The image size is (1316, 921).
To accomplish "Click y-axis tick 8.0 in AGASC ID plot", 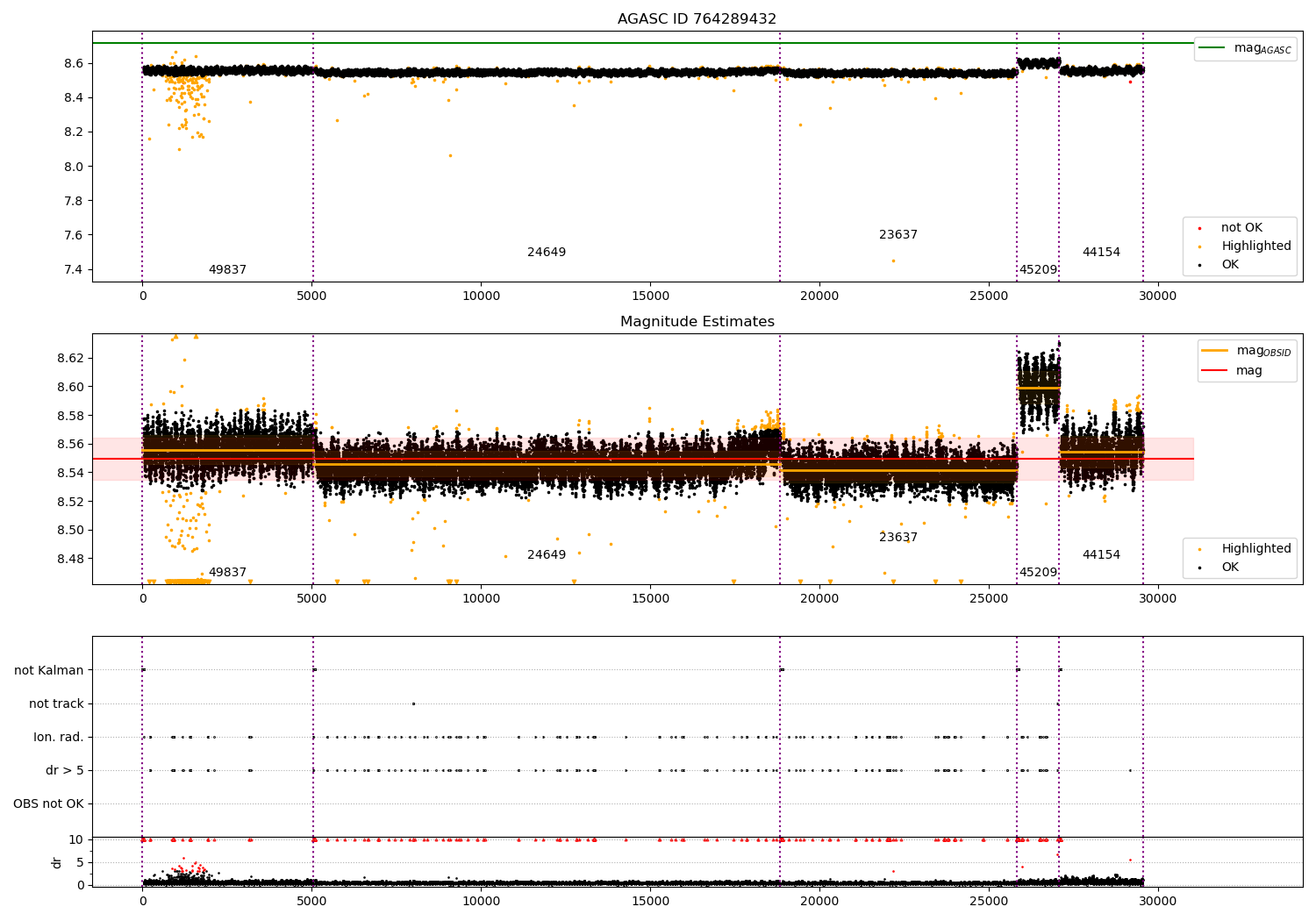I will [x=73, y=167].
